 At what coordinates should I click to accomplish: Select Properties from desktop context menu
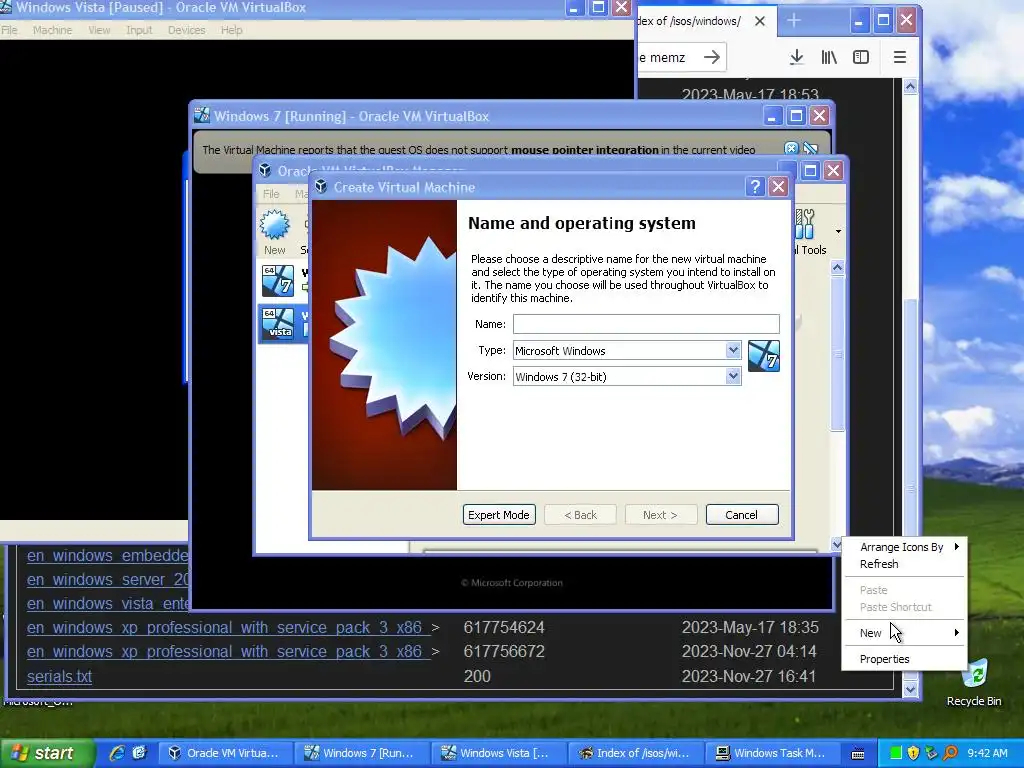[904, 659]
